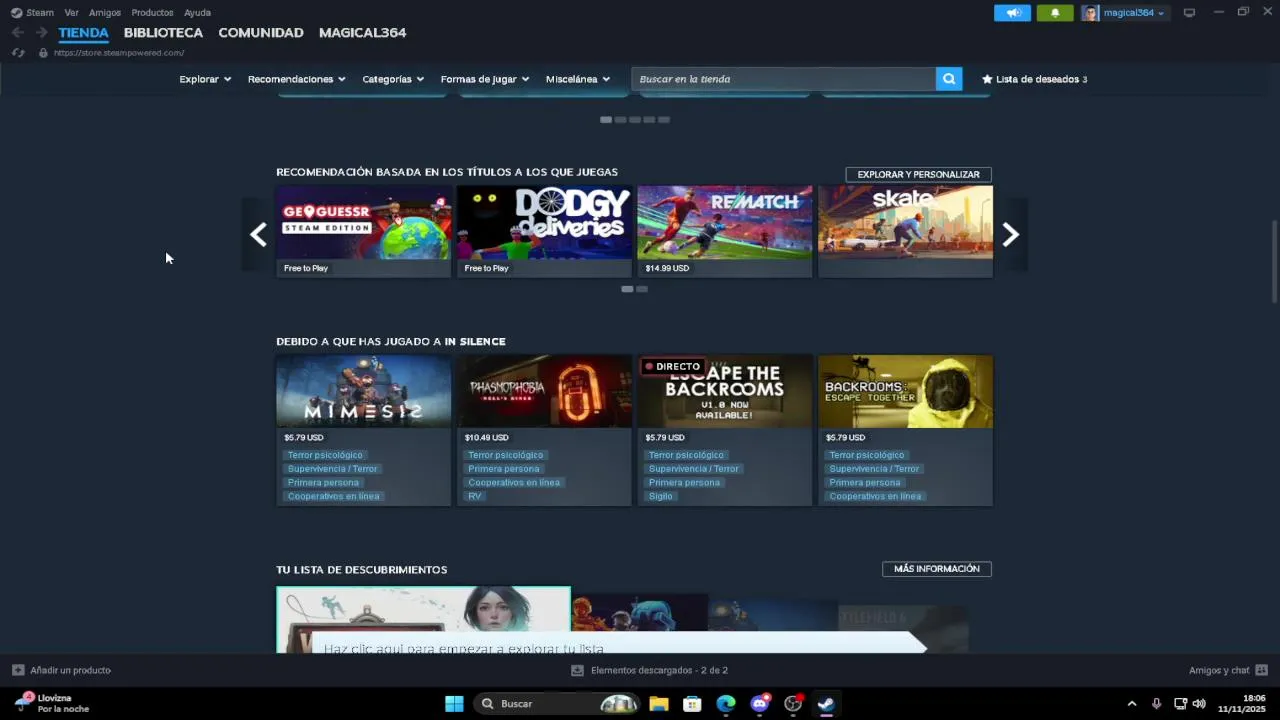Switch to the COMUNIDAD tab
The image size is (1280, 720).
(261, 33)
